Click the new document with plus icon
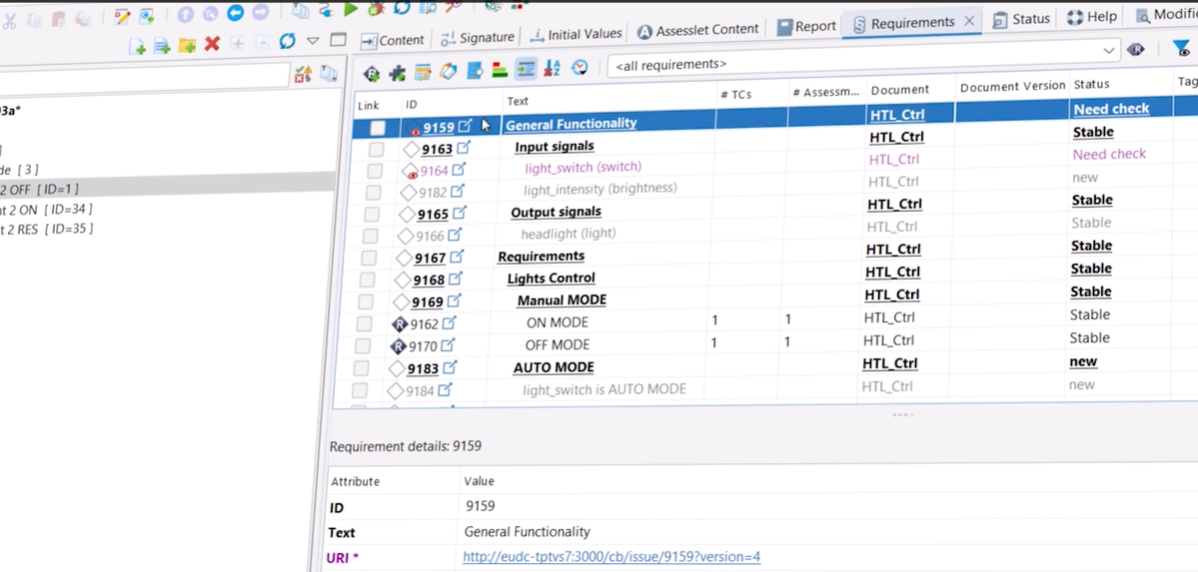The width and height of the screenshot is (1198, 572). 138,47
